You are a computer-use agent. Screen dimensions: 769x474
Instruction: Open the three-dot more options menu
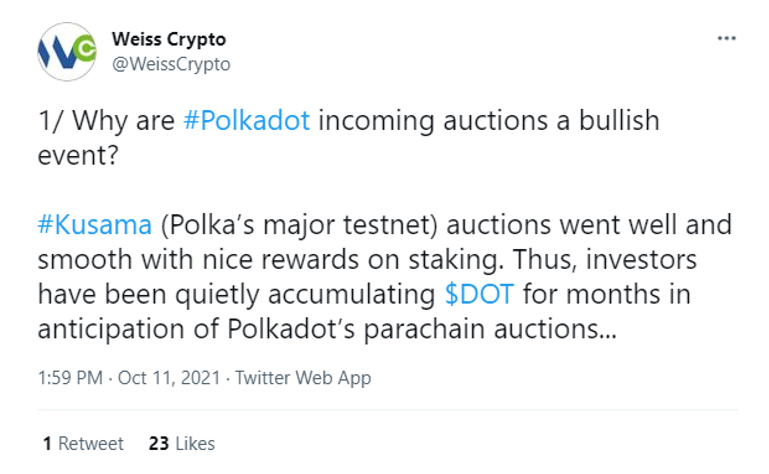pos(726,38)
